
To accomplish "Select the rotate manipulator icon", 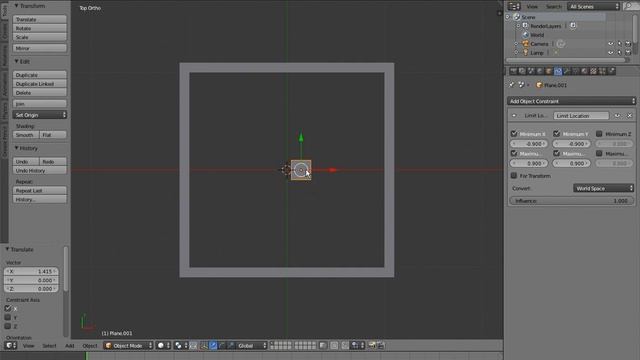I will point(222,345).
